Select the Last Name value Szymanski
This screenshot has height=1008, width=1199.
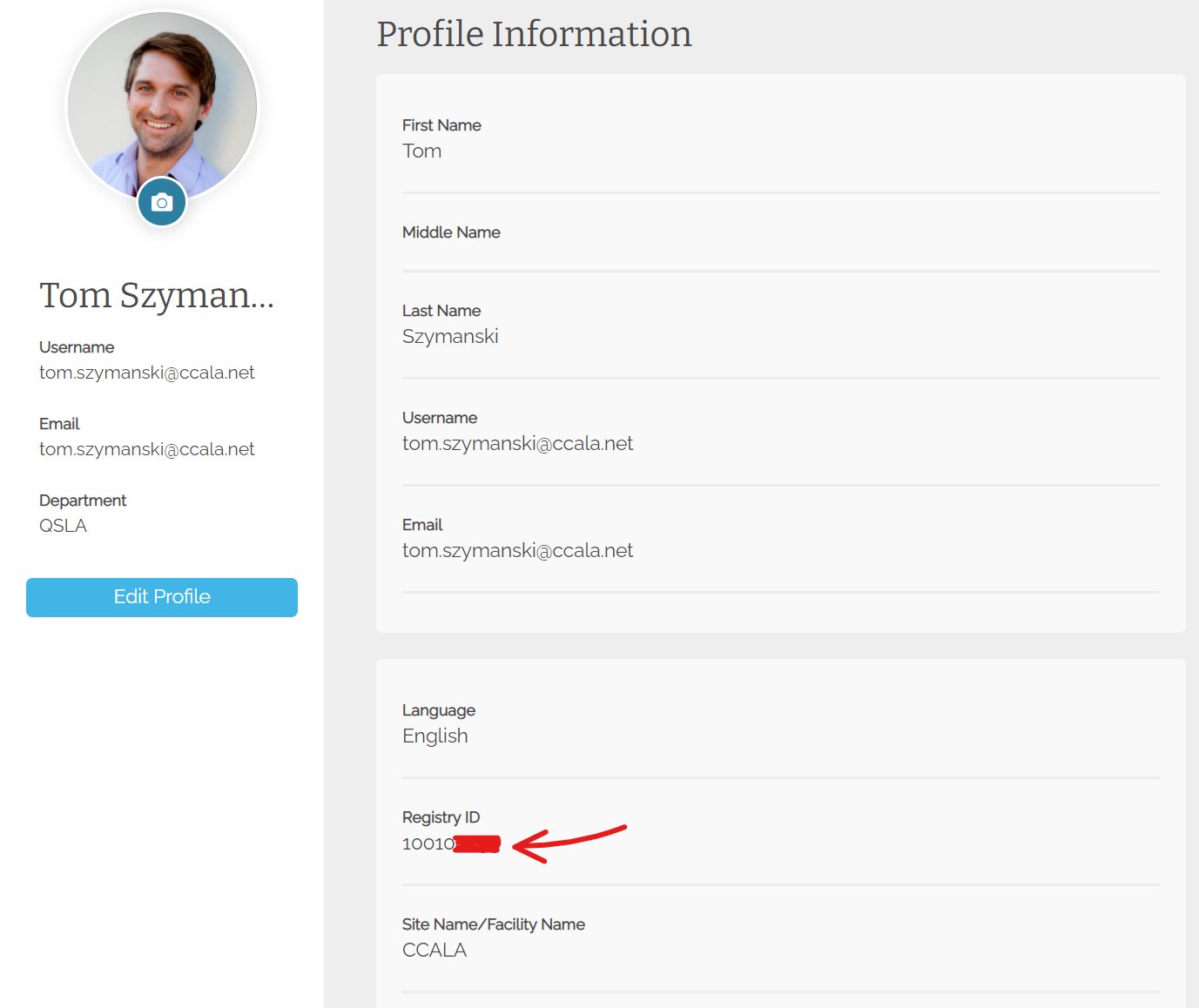(450, 337)
